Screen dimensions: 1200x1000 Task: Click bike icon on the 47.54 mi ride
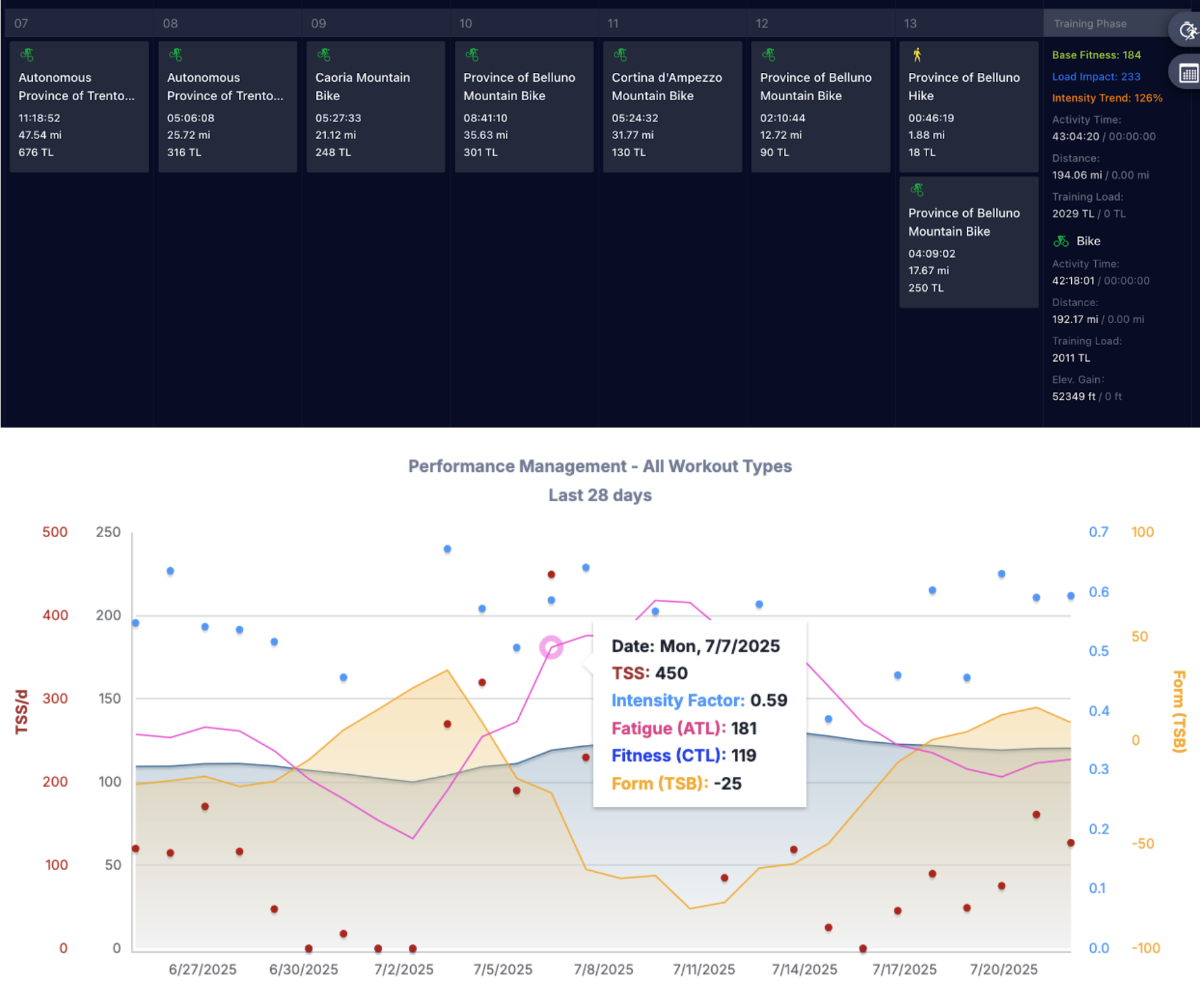pyautogui.click(x=25, y=54)
